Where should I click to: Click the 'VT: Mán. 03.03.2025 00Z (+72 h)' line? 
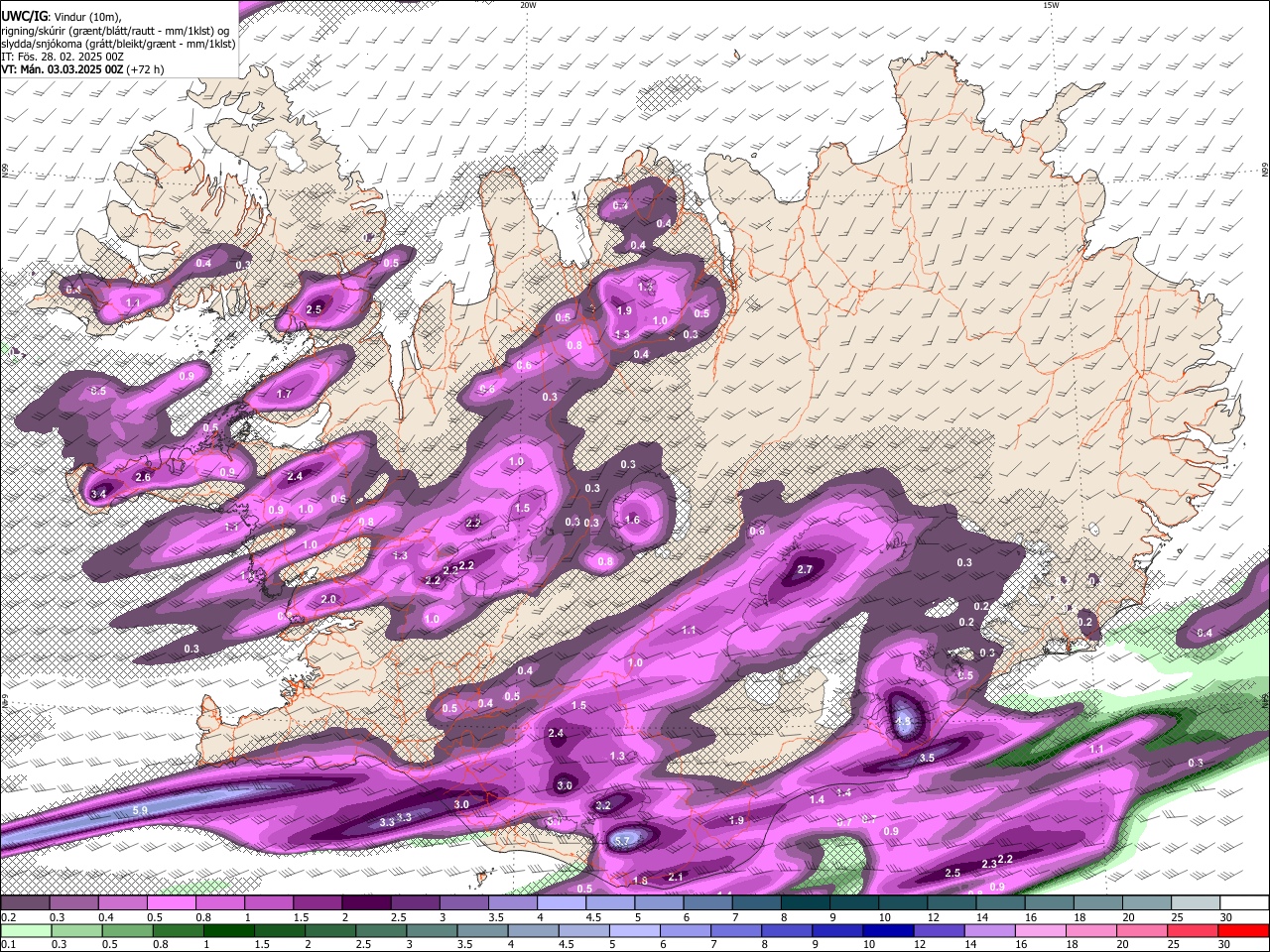pyautogui.click(x=82, y=69)
